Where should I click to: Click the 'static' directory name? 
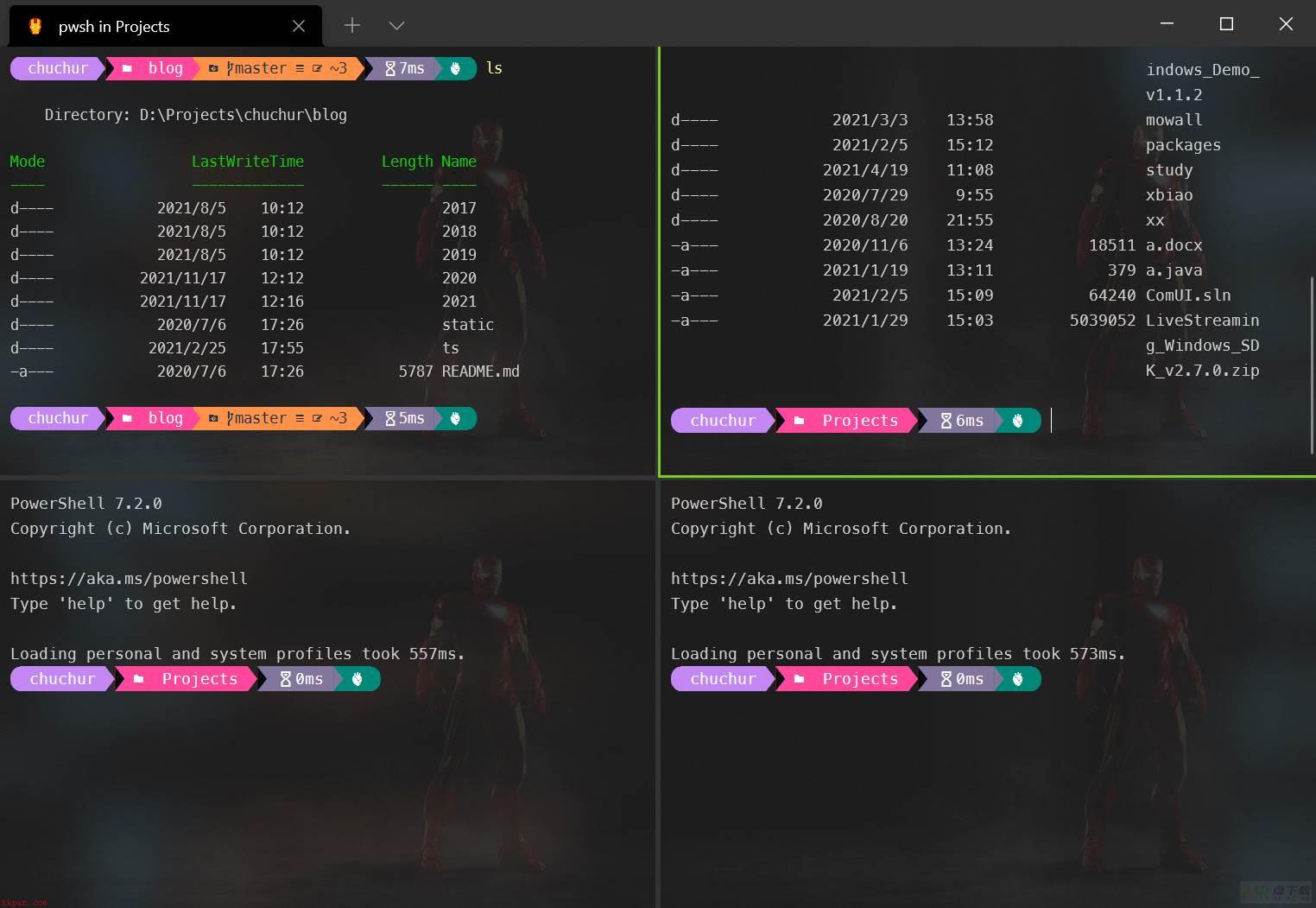[468, 325]
